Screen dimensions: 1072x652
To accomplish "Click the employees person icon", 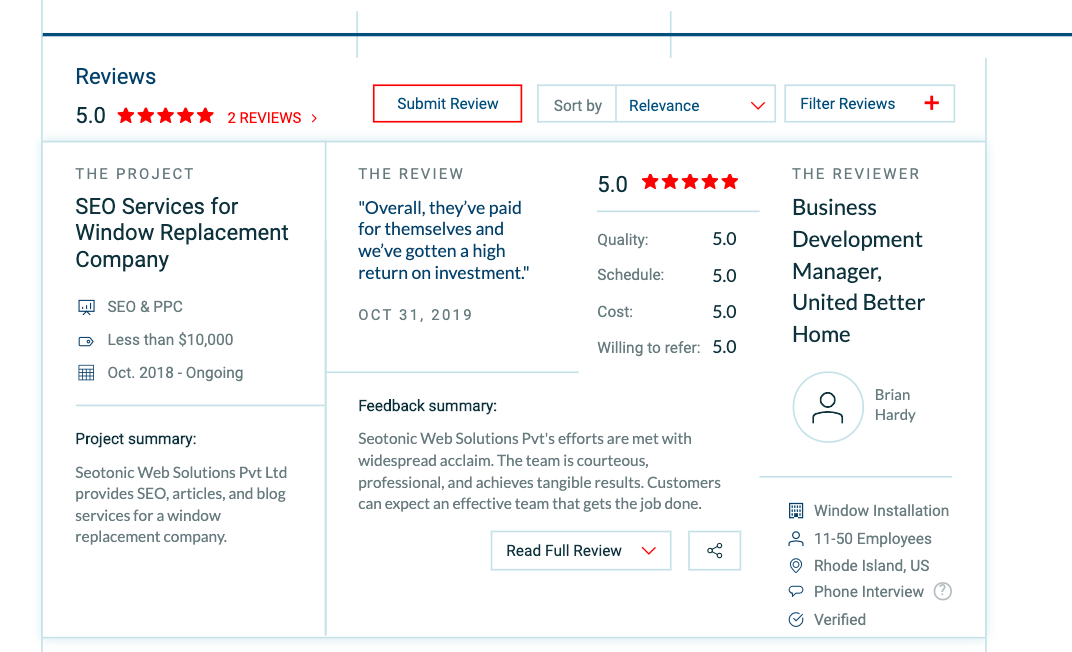I will [x=796, y=539].
